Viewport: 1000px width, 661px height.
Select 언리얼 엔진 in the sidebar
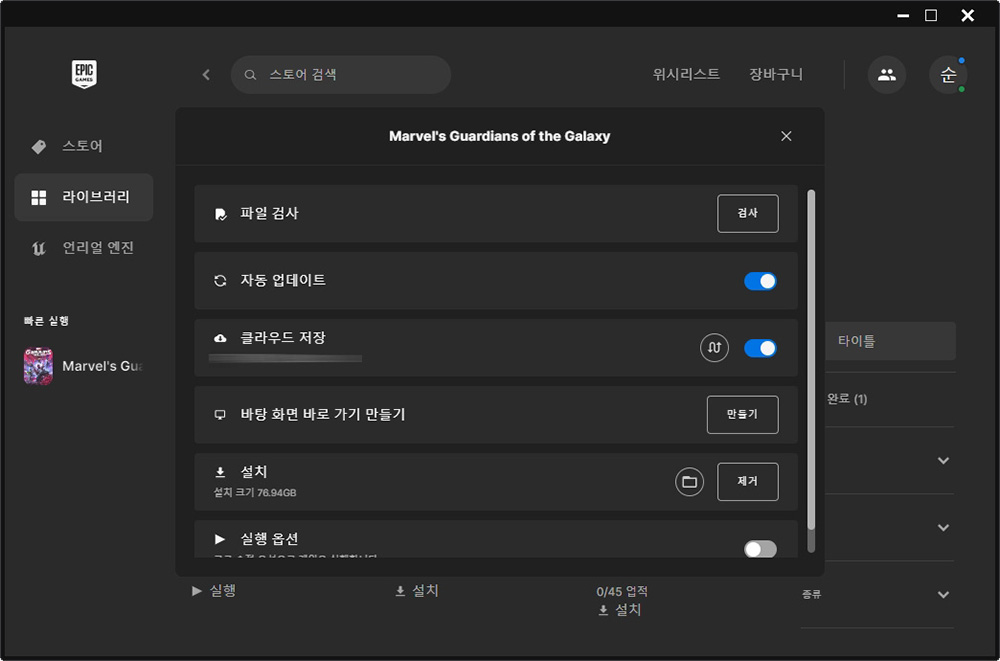coord(84,248)
